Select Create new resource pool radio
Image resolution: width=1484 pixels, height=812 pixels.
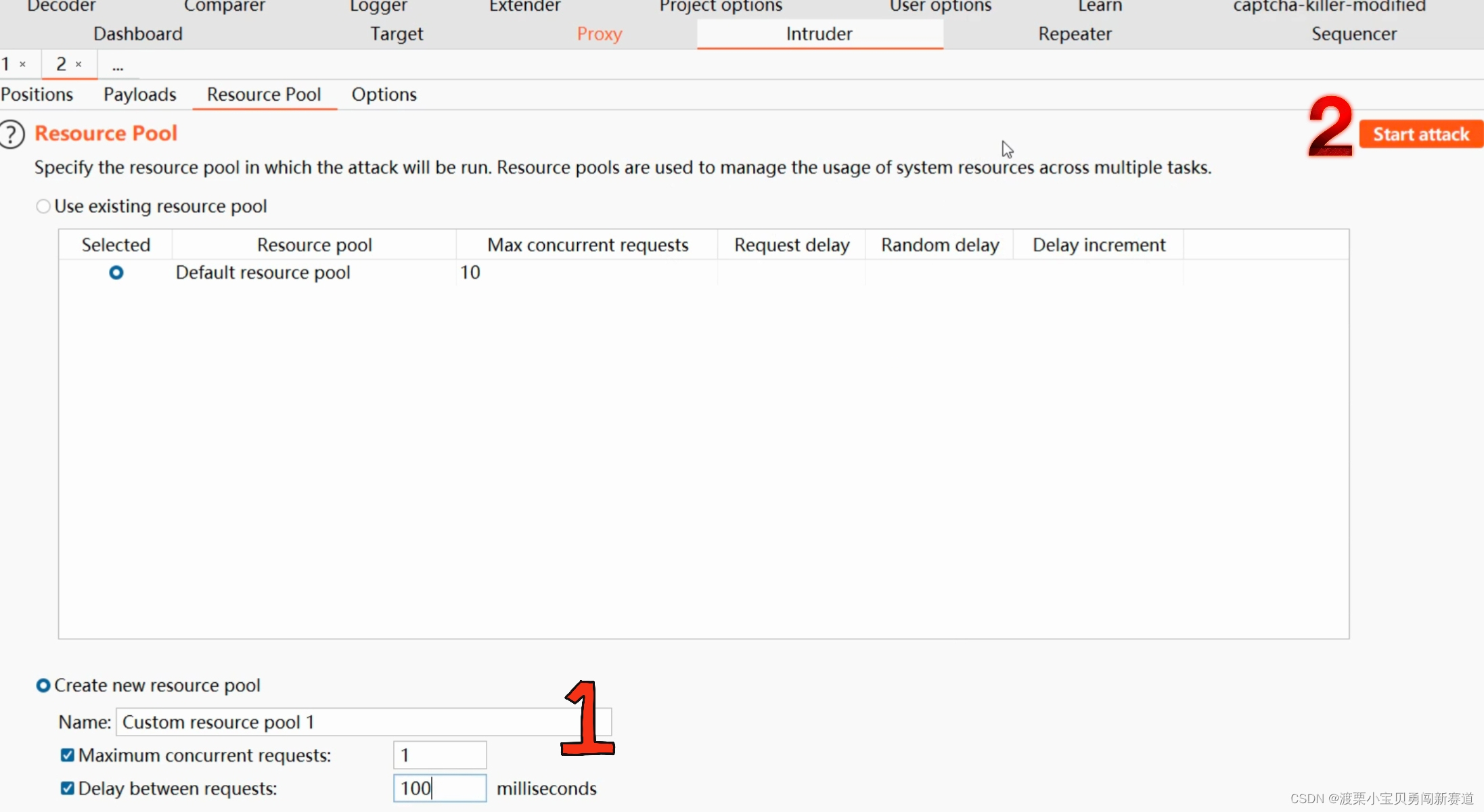(x=43, y=685)
